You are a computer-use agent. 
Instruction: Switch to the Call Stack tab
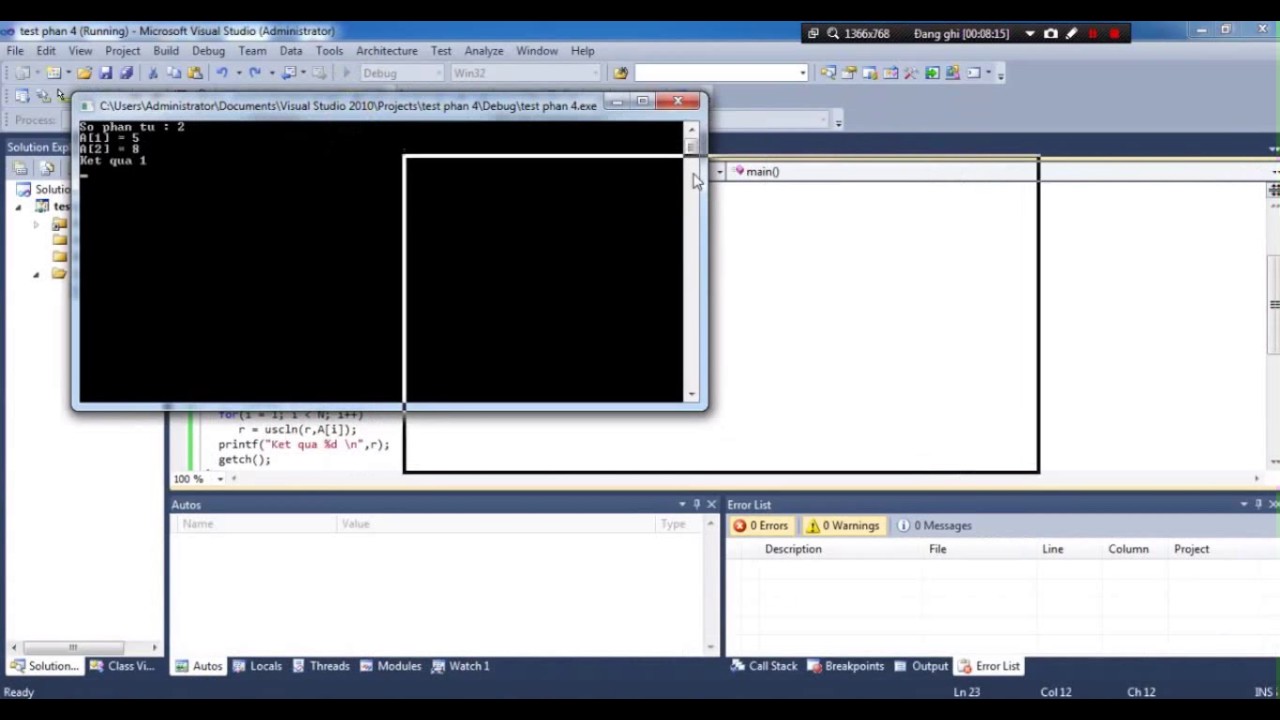click(x=764, y=666)
